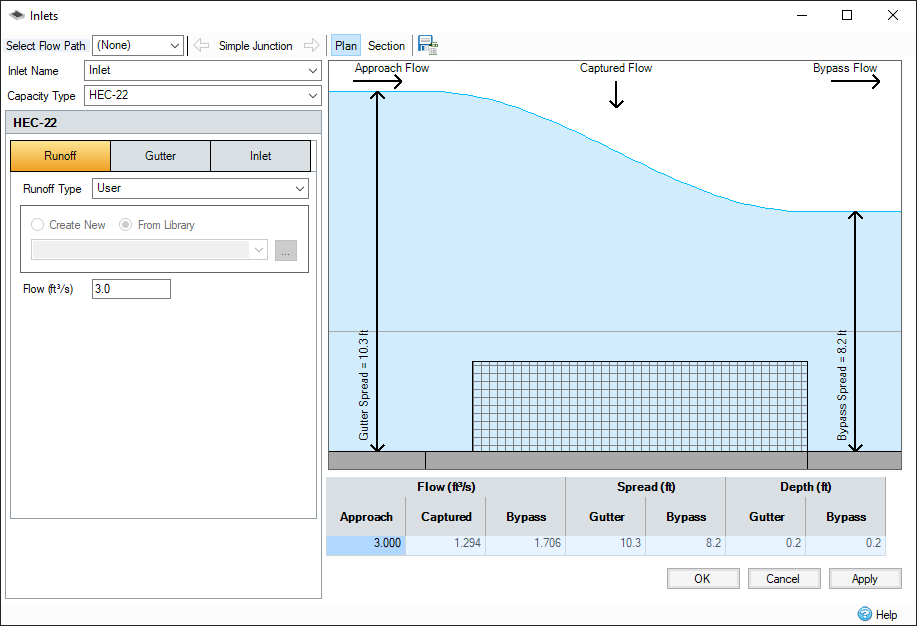Image resolution: width=917 pixels, height=626 pixels.
Task: Click the library browse ellipsis button
Action: pos(286,250)
